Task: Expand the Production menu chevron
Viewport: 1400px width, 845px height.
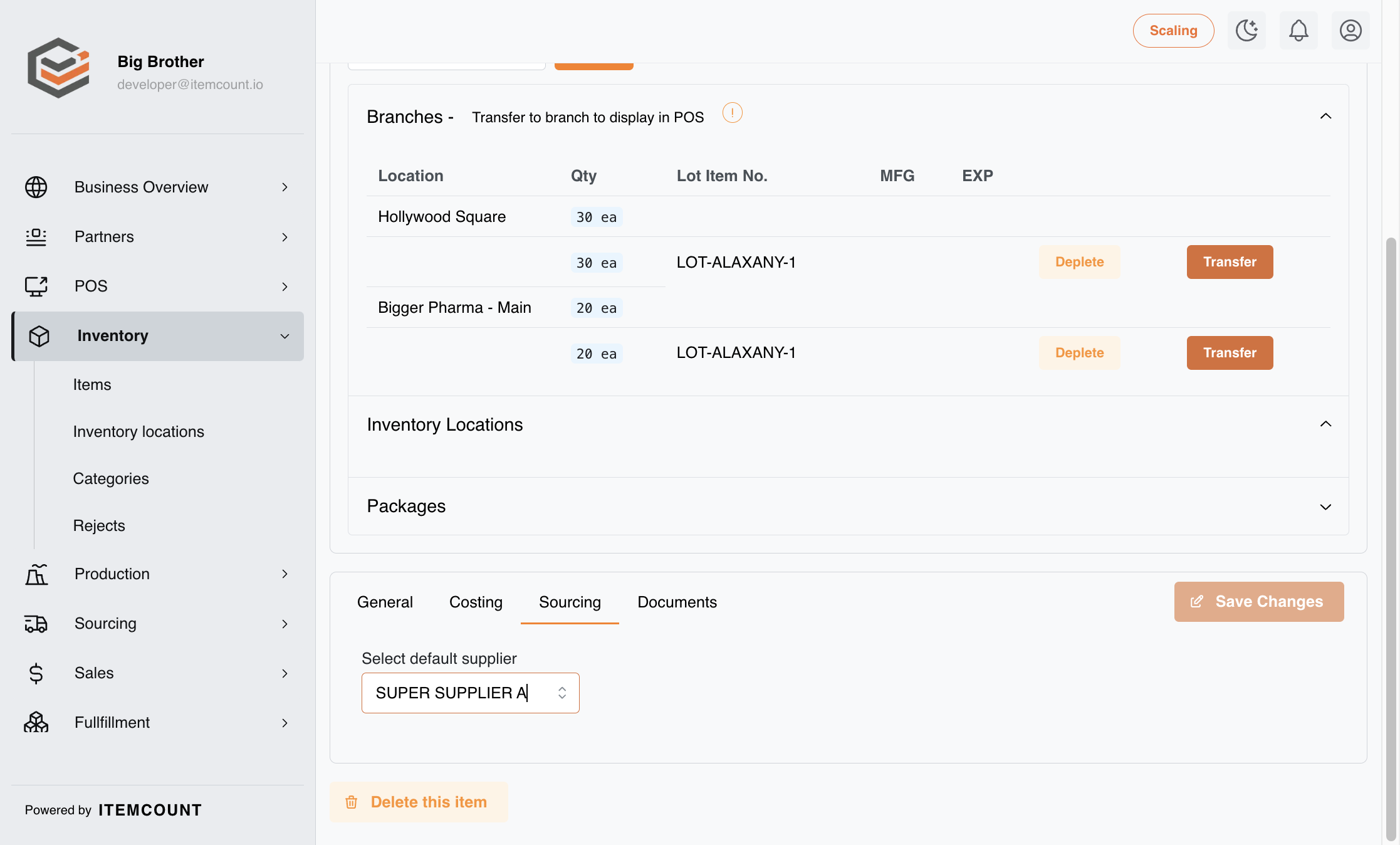Action: (285, 574)
